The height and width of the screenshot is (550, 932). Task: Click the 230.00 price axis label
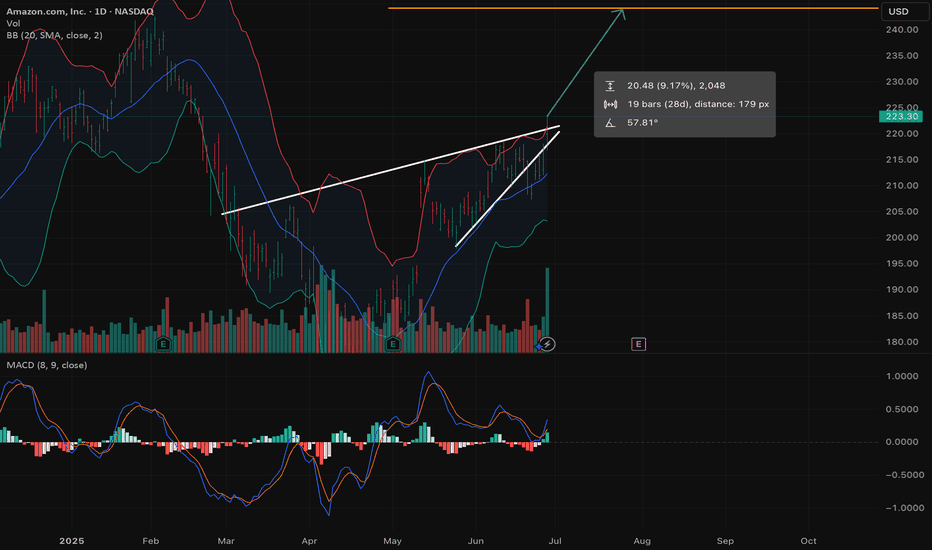[x=902, y=82]
